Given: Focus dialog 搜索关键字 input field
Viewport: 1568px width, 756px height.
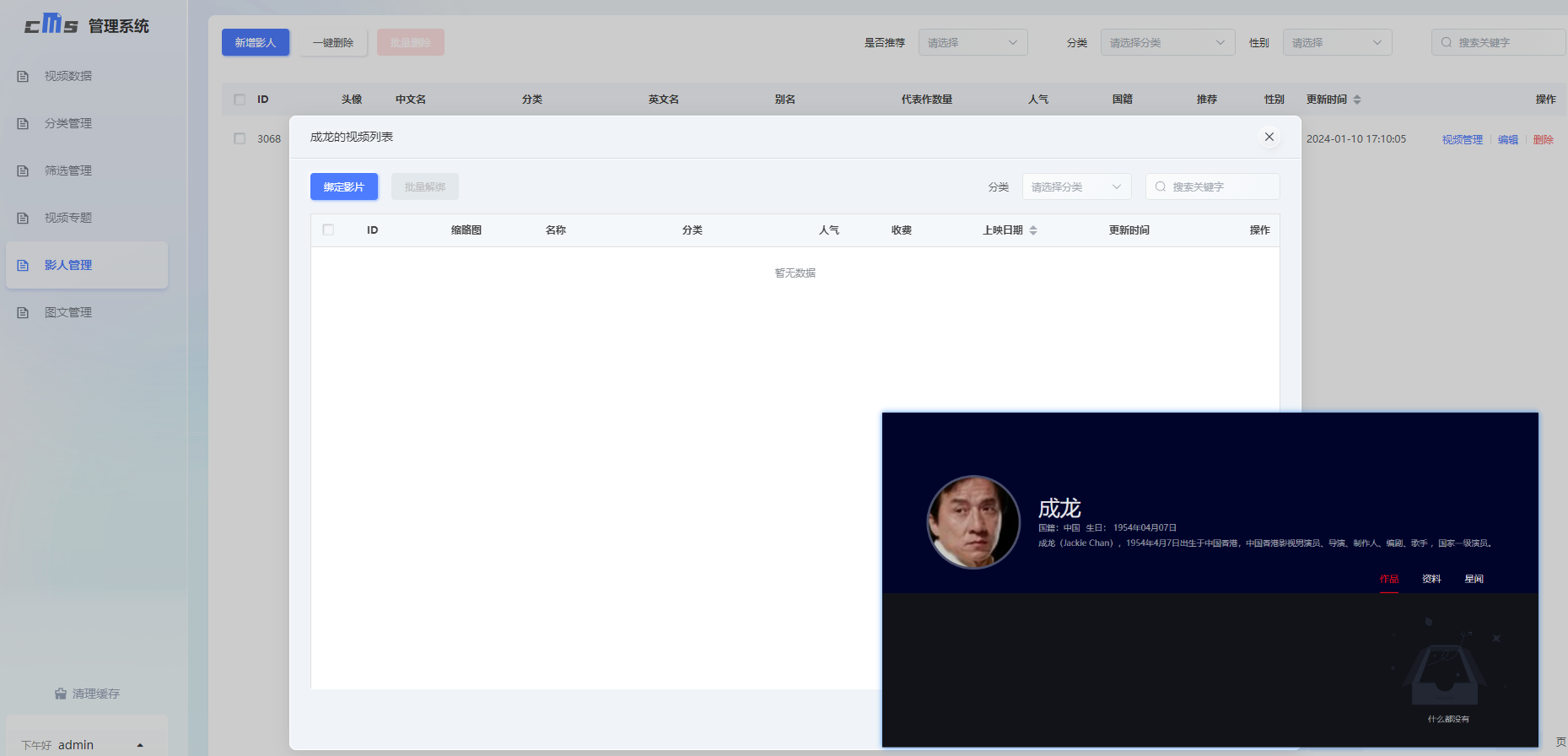Looking at the screenshot, I should tap(1212, 186).
